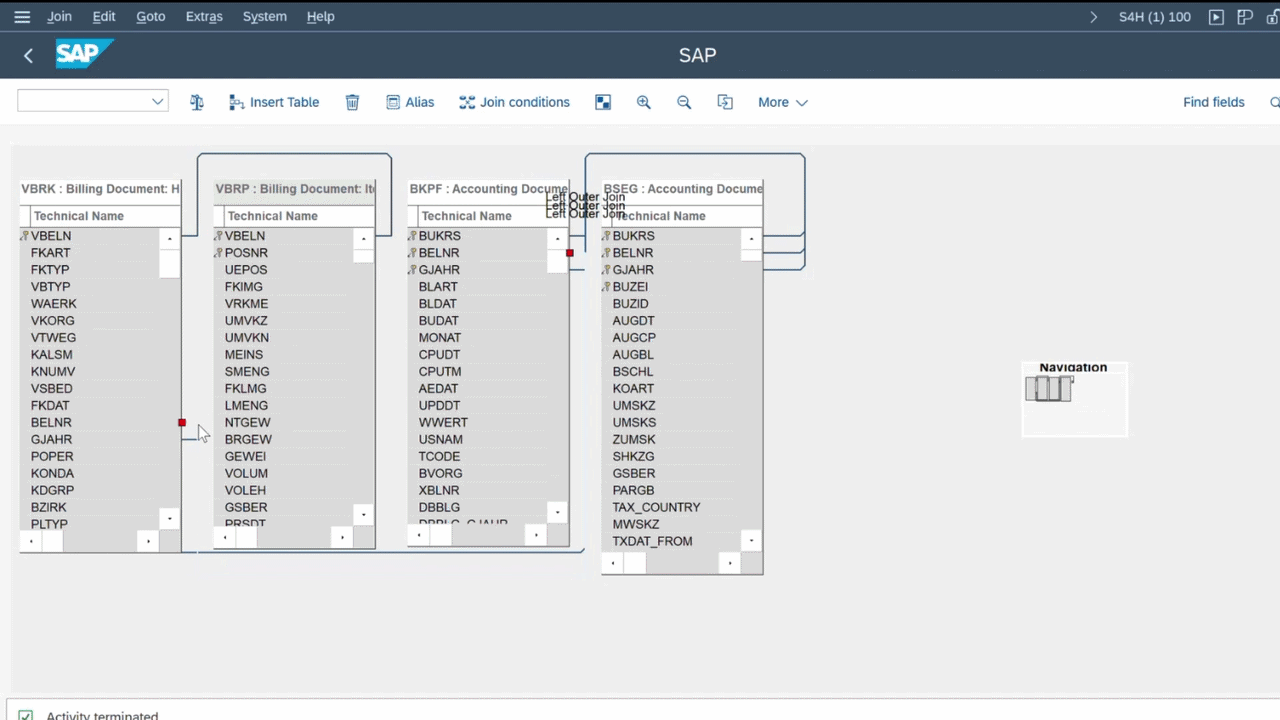
Task: Select TXDAT_FROM field in BSEG table
Action: pos(652,542)
